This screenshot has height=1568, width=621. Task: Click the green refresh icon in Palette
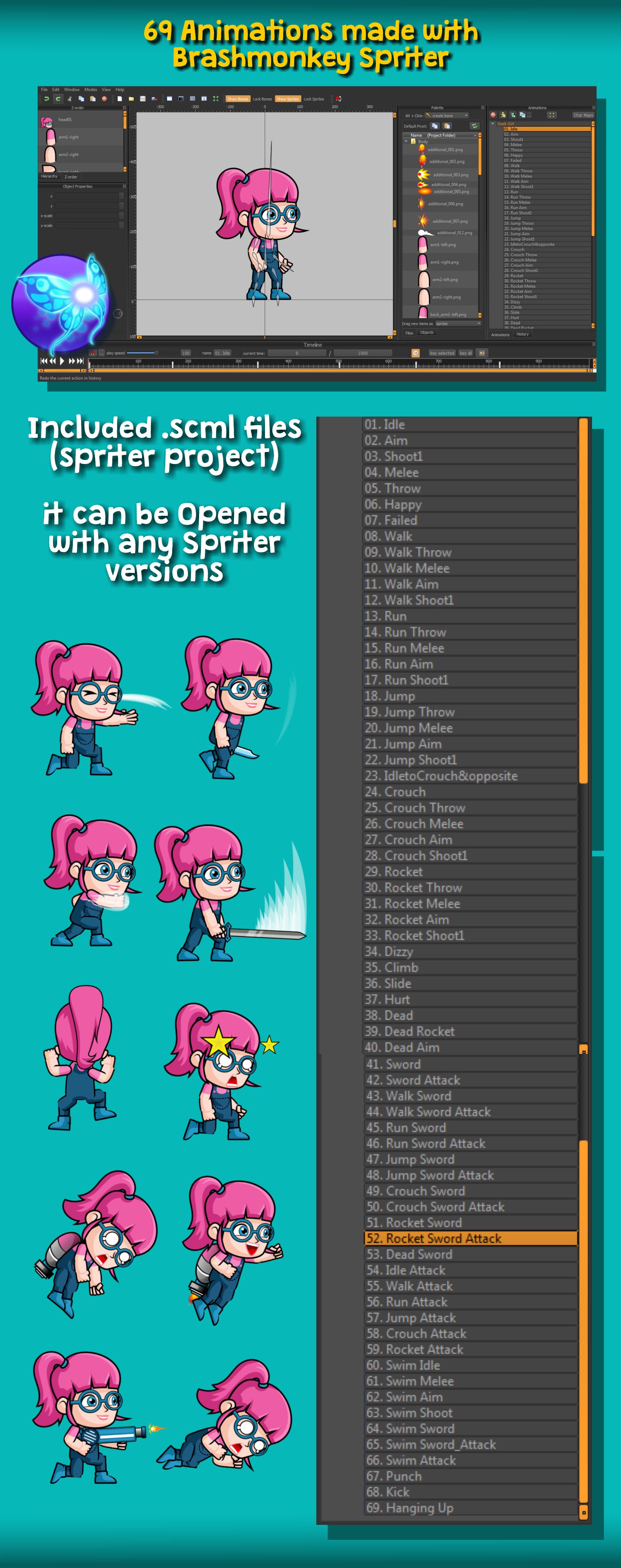475,126
